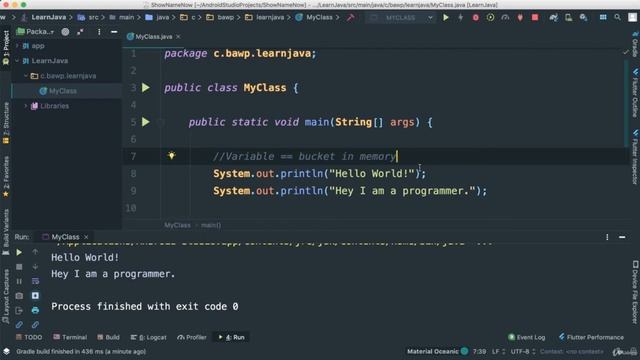Open the SDK Manager icon

583,18
